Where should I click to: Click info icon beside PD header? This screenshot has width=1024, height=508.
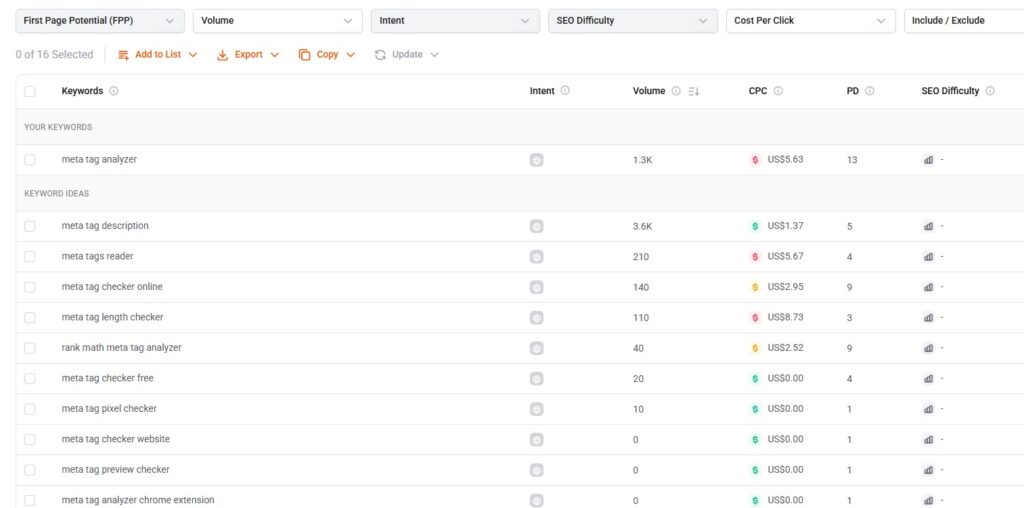pyautogui.click(x=869, y=91)
